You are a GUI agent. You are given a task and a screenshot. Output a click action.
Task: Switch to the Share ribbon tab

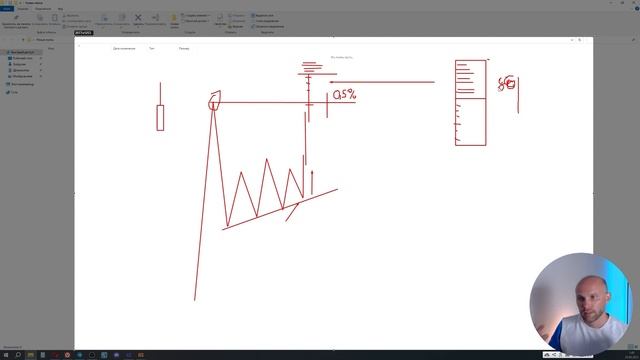43,9
